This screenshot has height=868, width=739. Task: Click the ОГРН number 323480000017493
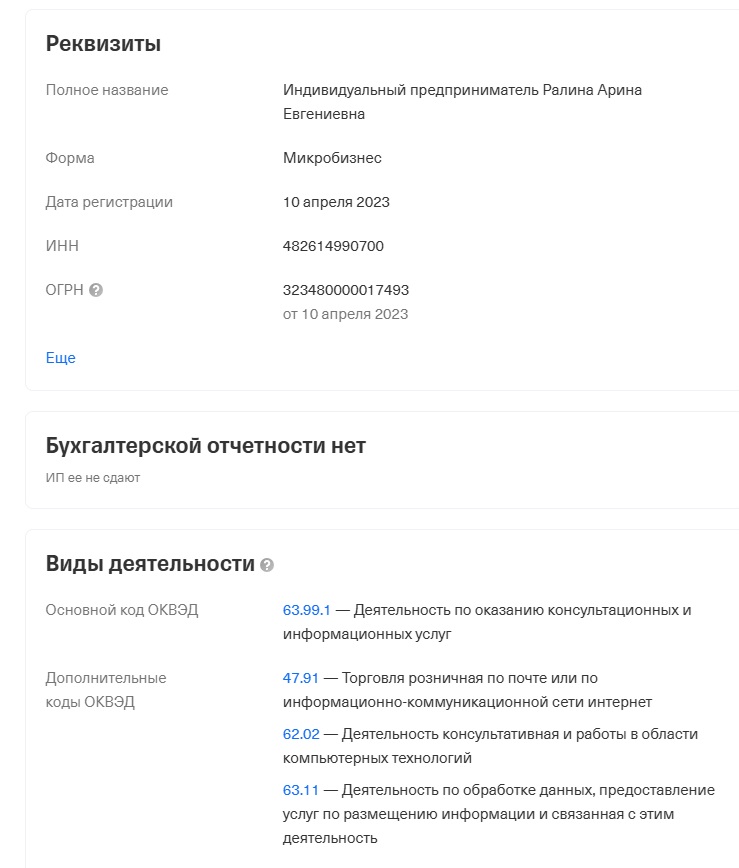(x=346, y=290)
